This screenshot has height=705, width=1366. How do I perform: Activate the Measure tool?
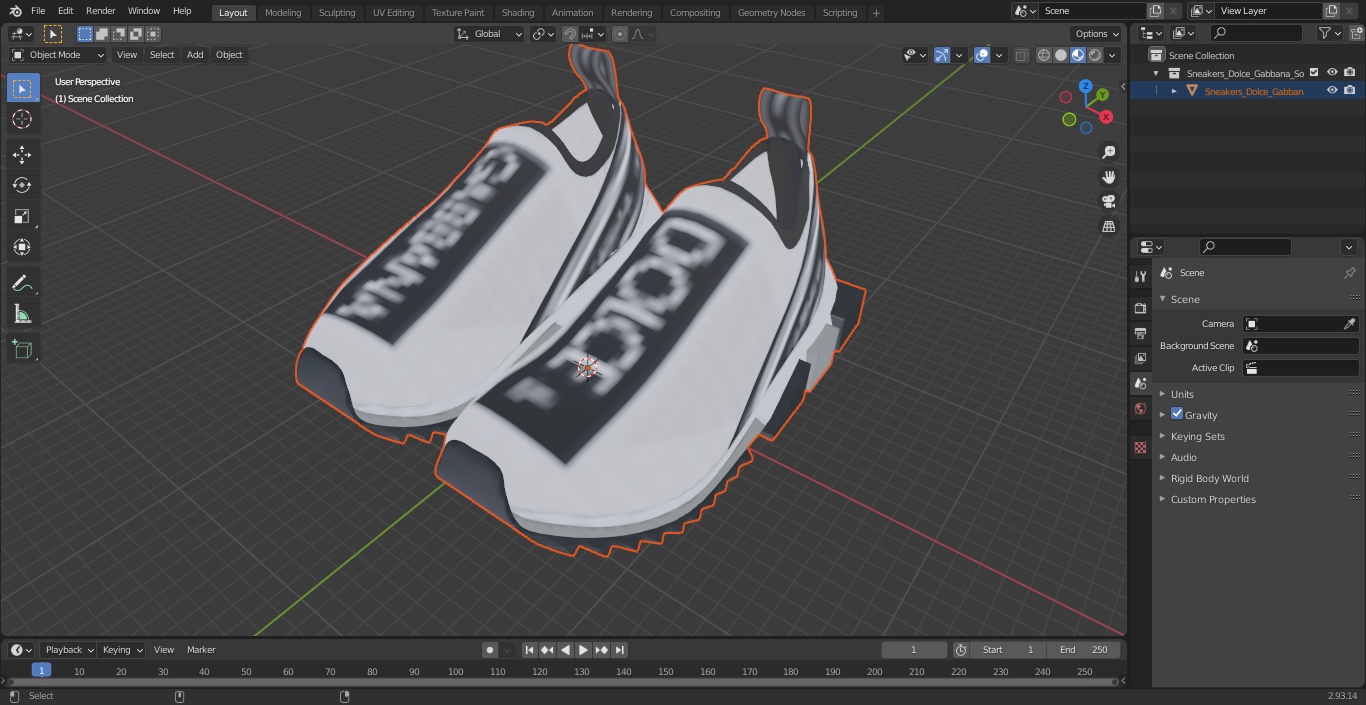coord(22,315)
